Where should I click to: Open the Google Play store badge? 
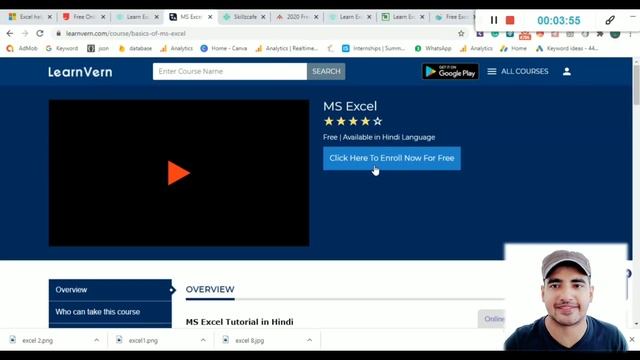[450, 71]
